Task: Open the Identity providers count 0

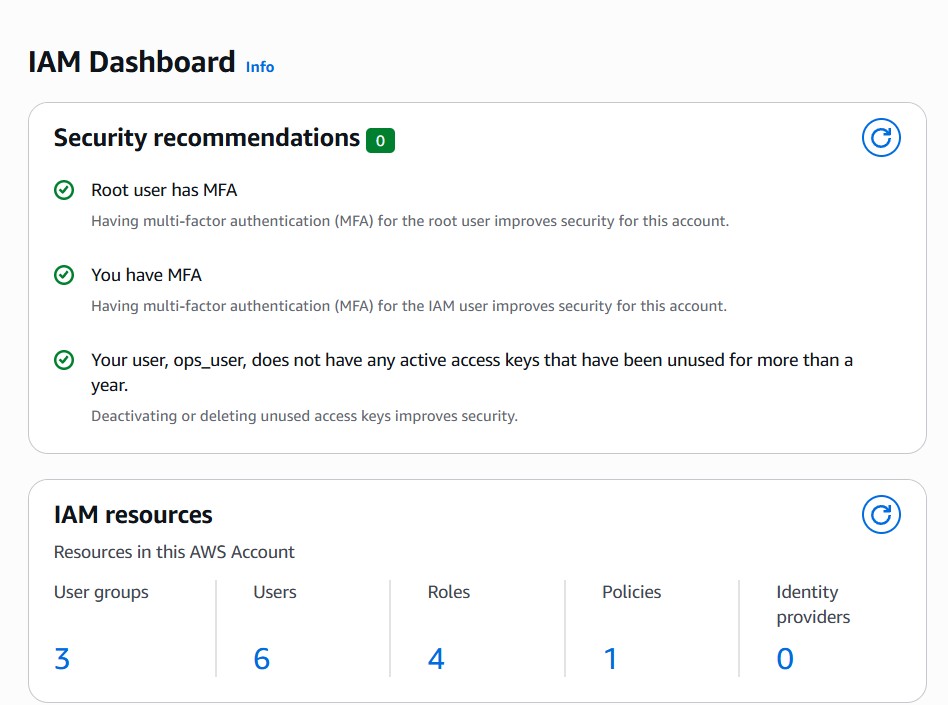Action: (x=785, y=659)
